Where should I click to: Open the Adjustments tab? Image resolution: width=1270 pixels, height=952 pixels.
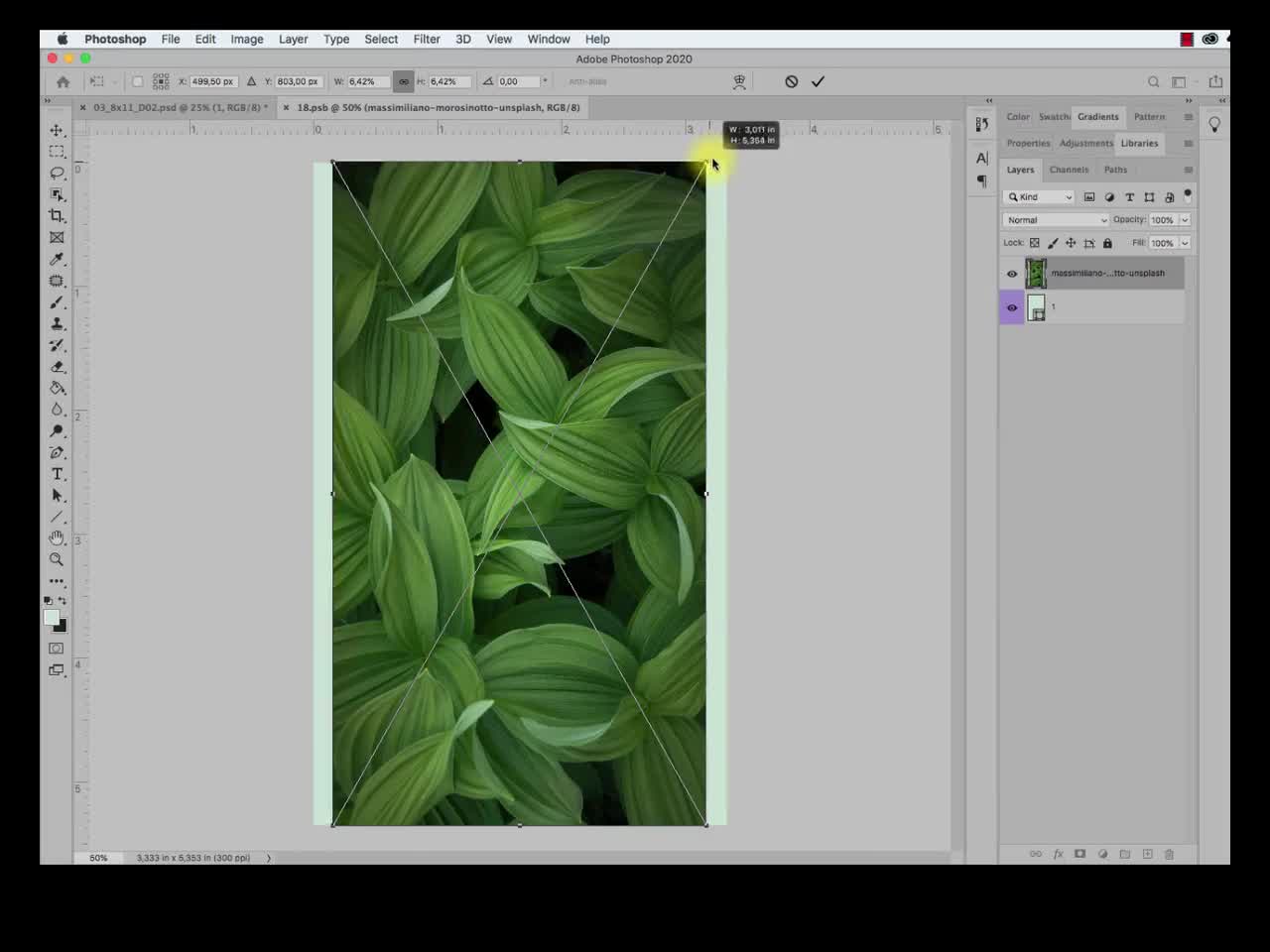(x=1085, y=144)
